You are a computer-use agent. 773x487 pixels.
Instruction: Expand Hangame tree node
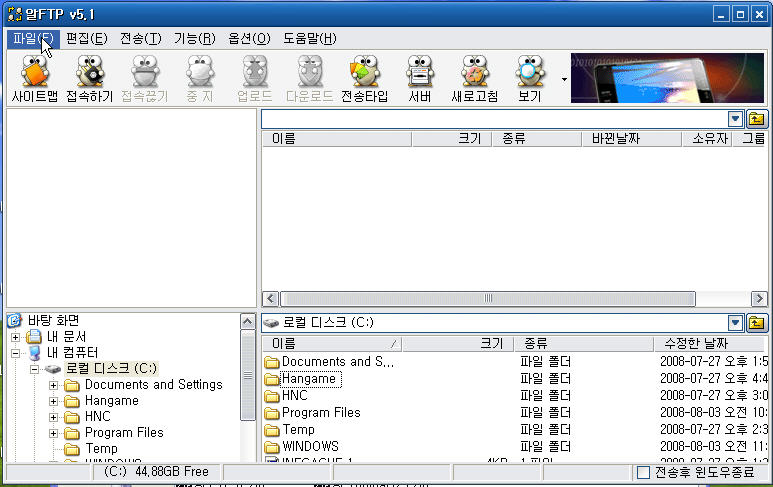tap(53, 401)
